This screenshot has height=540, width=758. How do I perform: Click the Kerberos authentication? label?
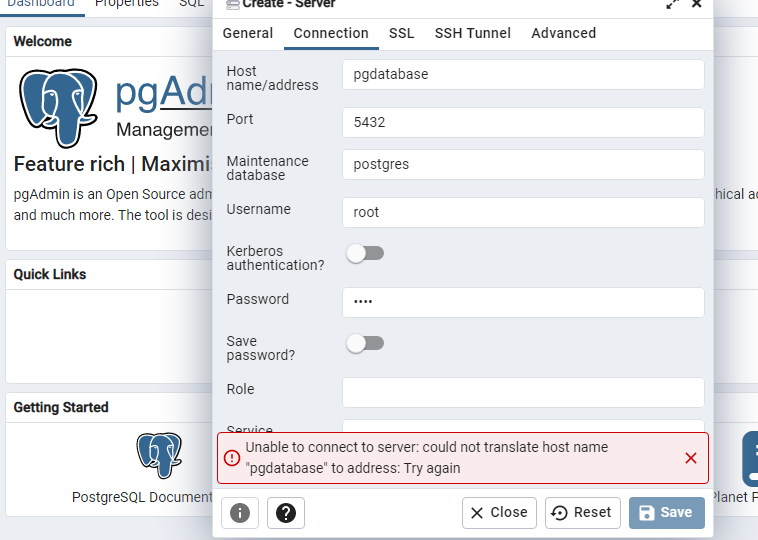point(275,258)
